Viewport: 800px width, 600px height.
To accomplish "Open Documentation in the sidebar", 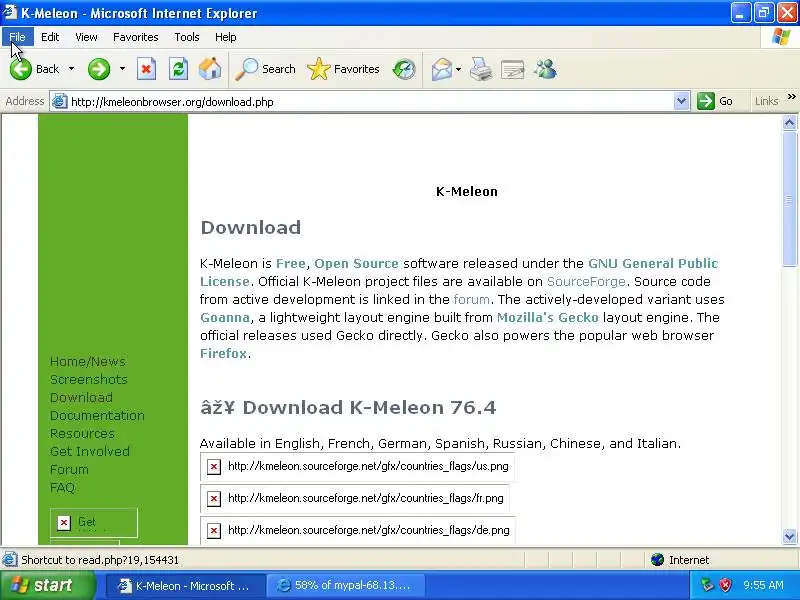I will (97, 416).
